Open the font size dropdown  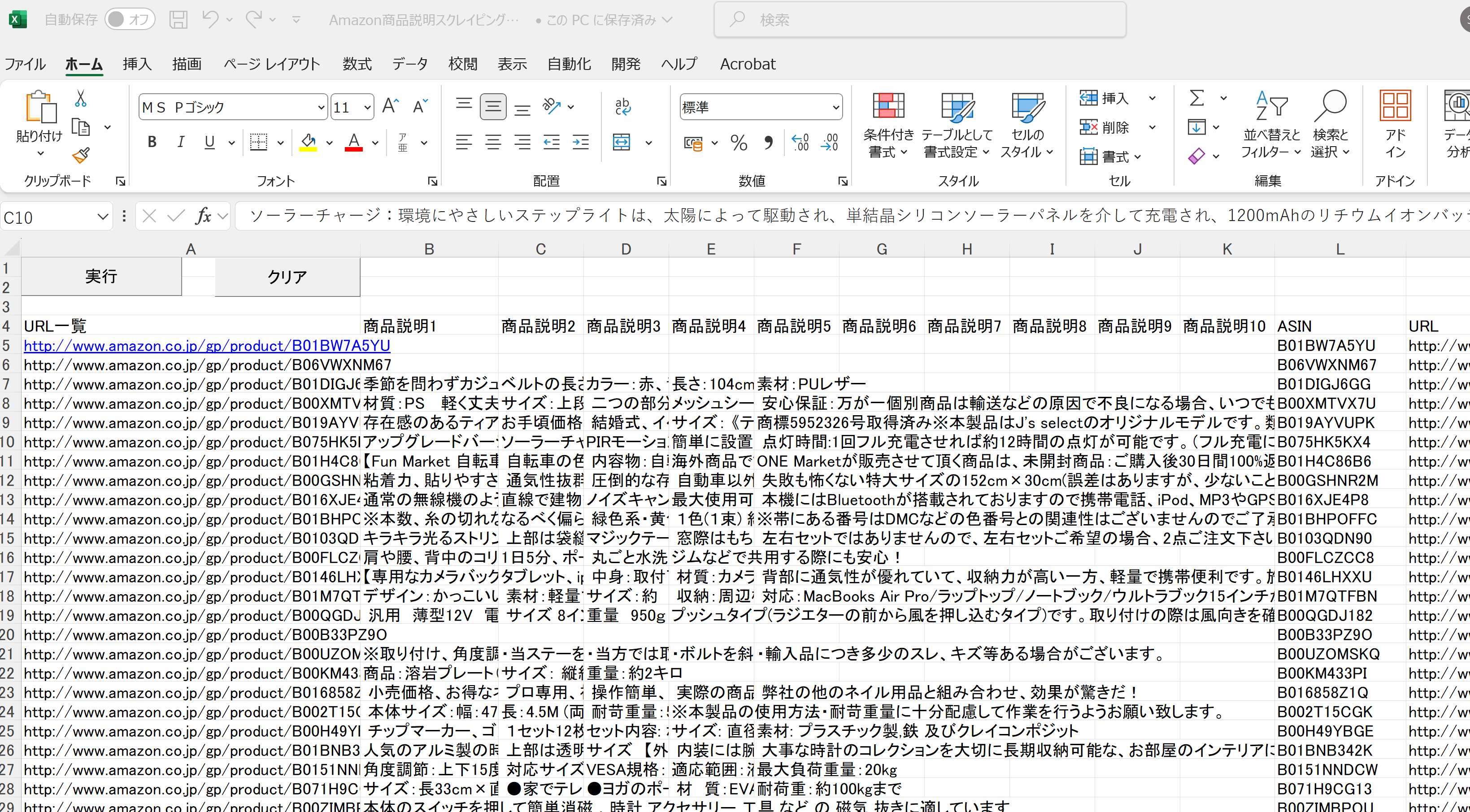point(368,107)
